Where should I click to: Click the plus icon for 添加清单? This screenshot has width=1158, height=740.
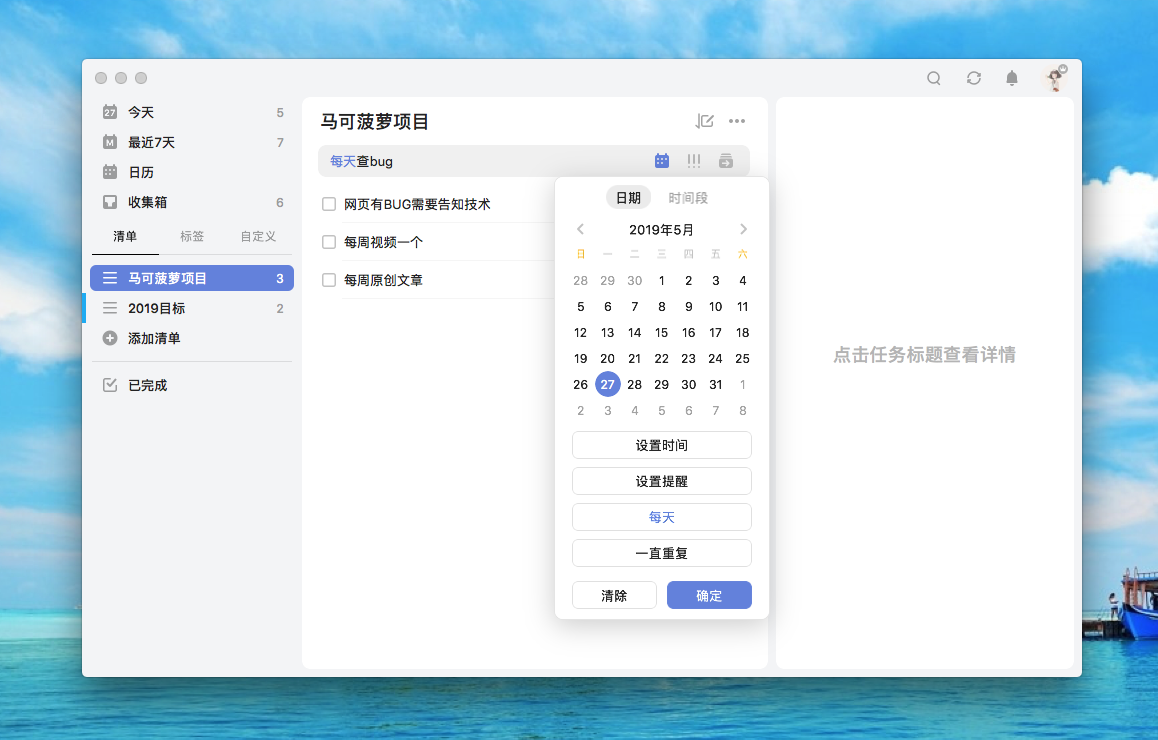click(x=110, y=338)
